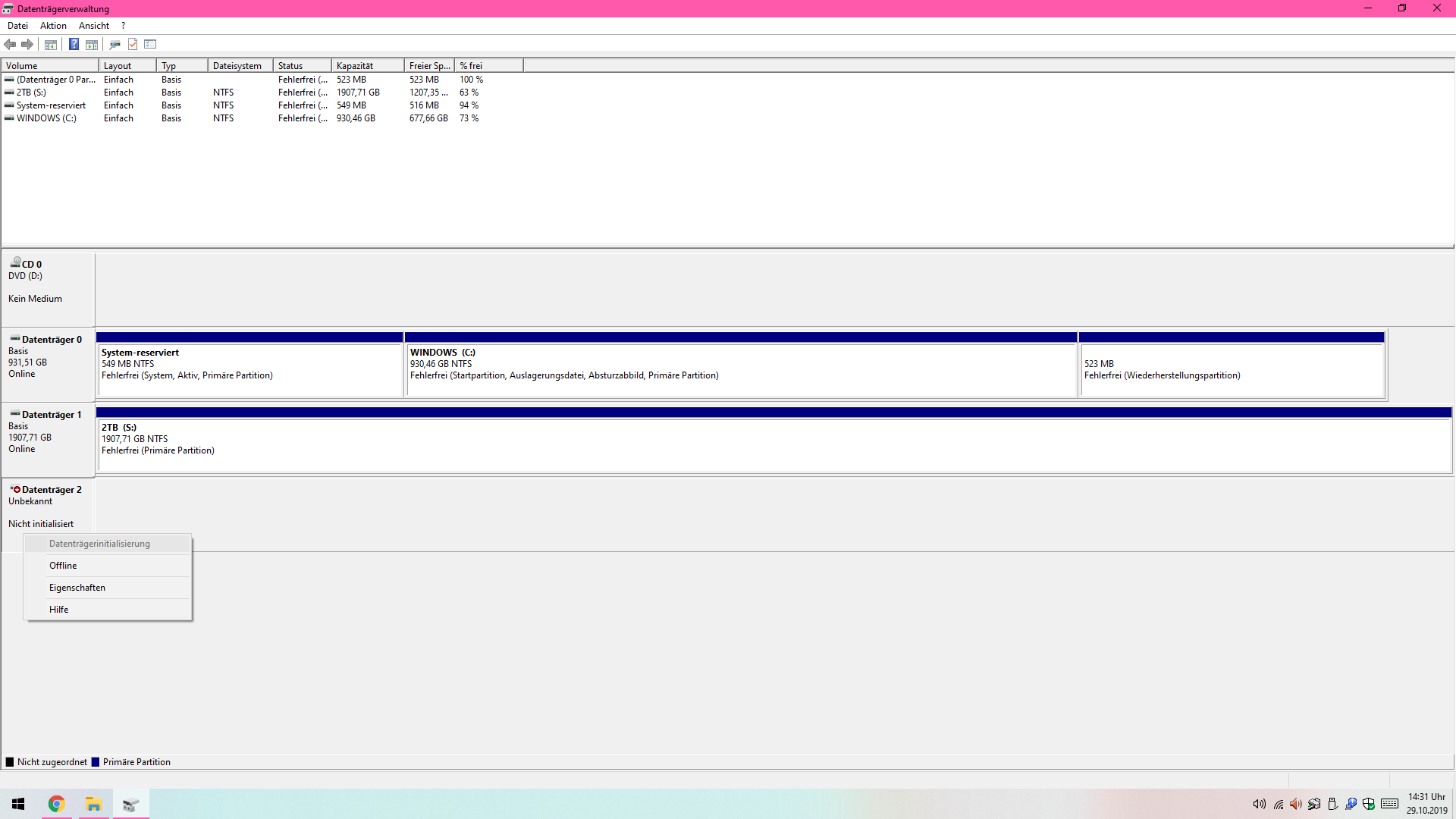Open Windows Security shield tray icon
The image size is (1456, 819).
1369,804
